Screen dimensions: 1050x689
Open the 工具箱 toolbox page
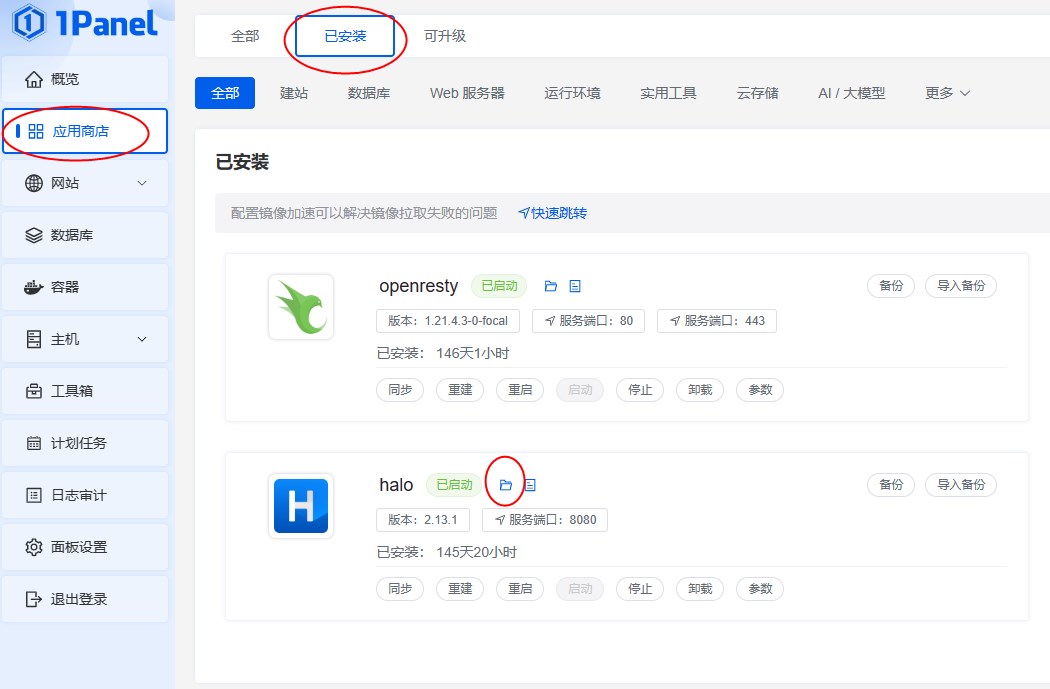[85, 391]
